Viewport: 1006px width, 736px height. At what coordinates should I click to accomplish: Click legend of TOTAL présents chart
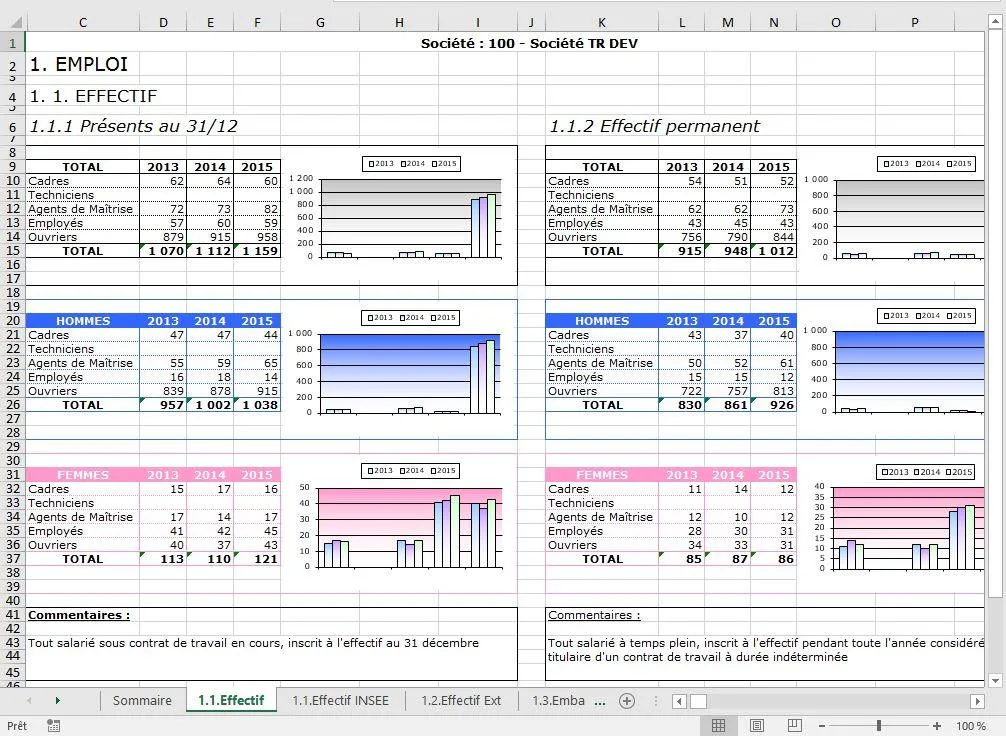[412, 164]
